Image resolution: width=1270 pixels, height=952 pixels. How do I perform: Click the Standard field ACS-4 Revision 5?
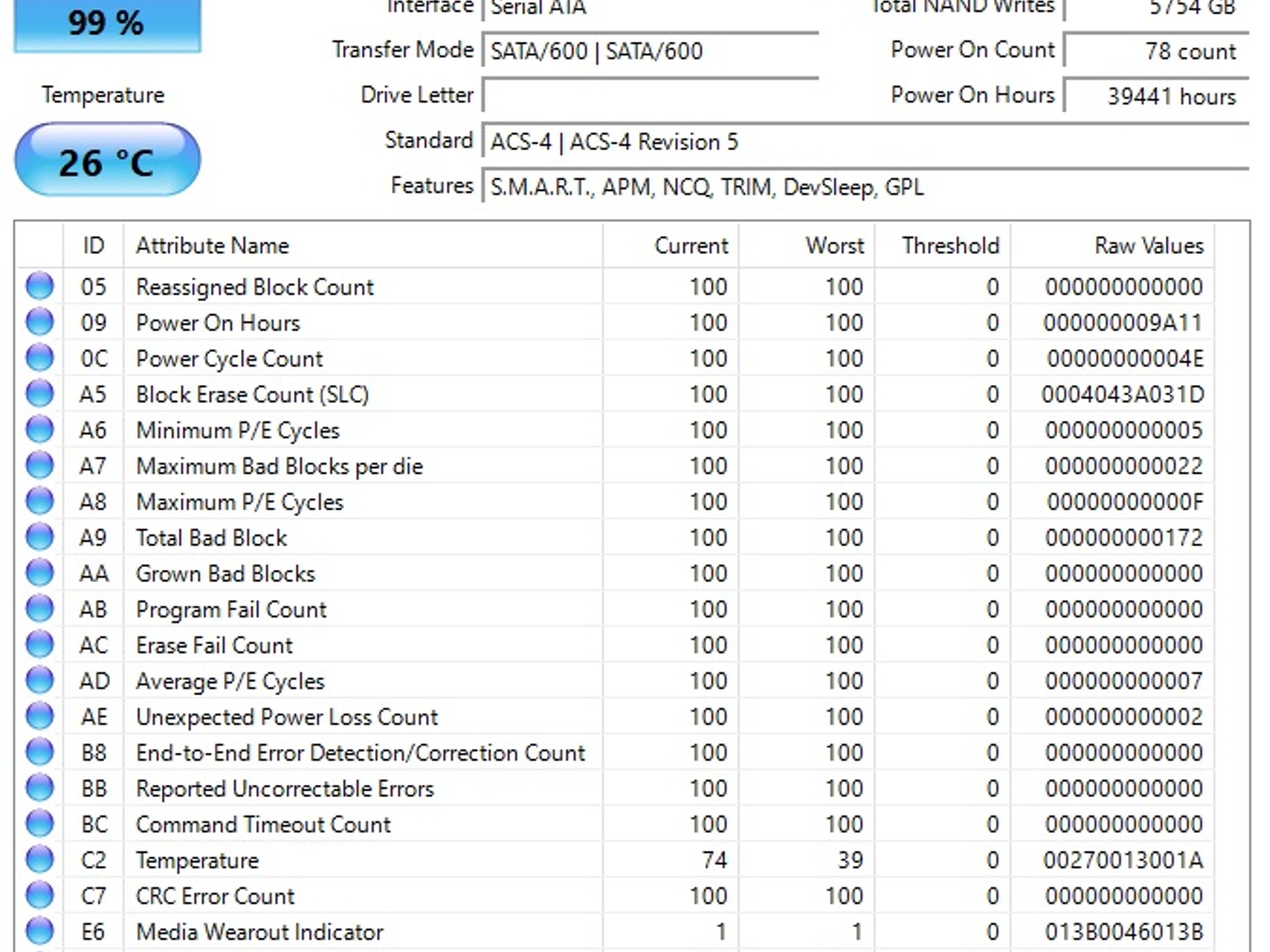866,141
